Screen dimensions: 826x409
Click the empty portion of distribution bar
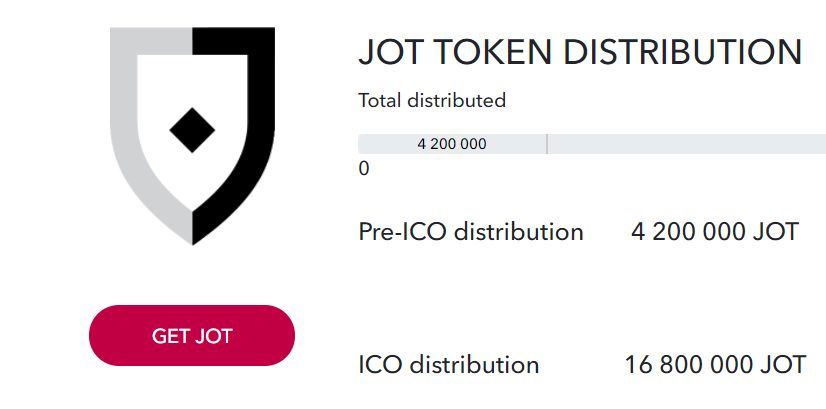pos(686,144)
